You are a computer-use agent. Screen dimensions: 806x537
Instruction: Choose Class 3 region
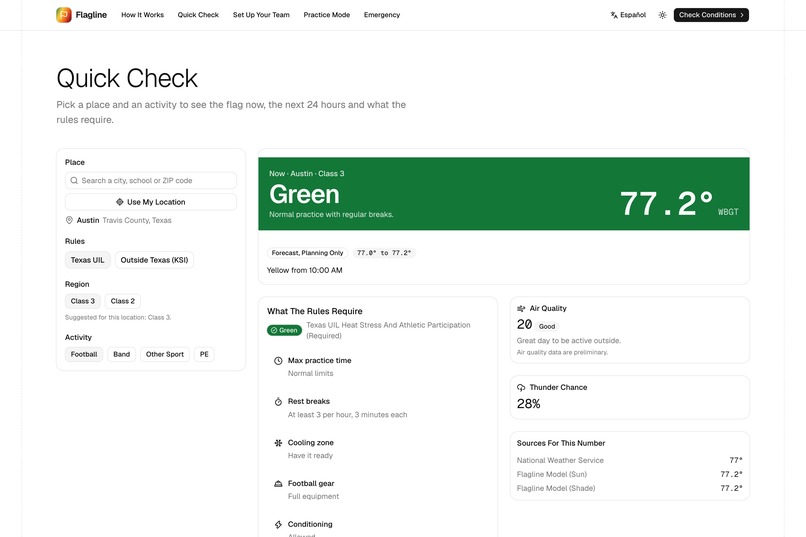tap(83, 301)
